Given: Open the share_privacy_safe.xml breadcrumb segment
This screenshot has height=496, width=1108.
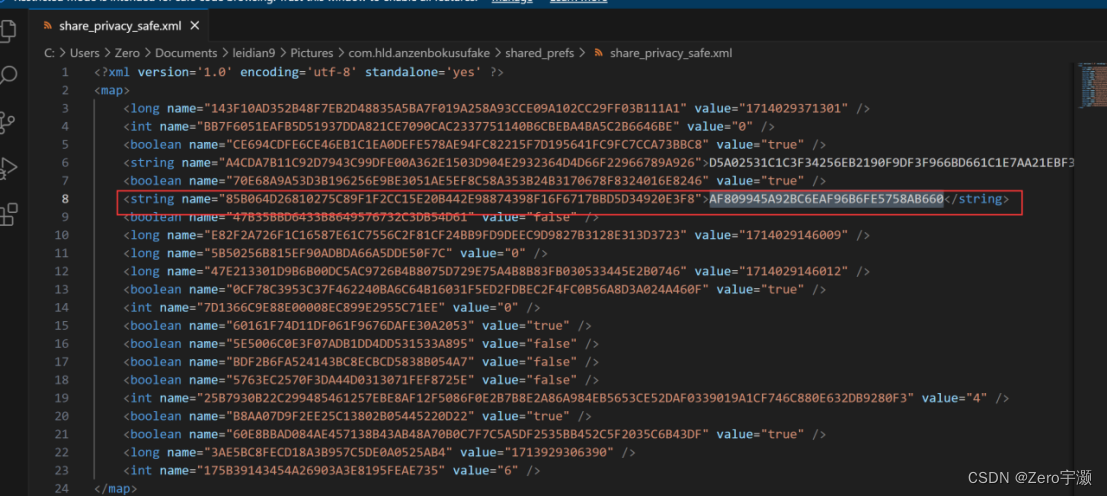Looking at the screenshot, I should tap(671, 53).
